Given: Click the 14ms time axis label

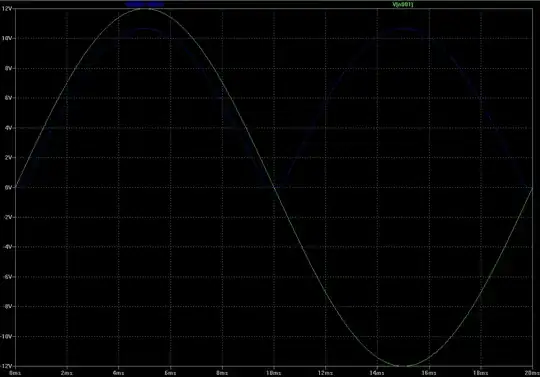Looking at the screenshot, I should click(x=377, y=373).
